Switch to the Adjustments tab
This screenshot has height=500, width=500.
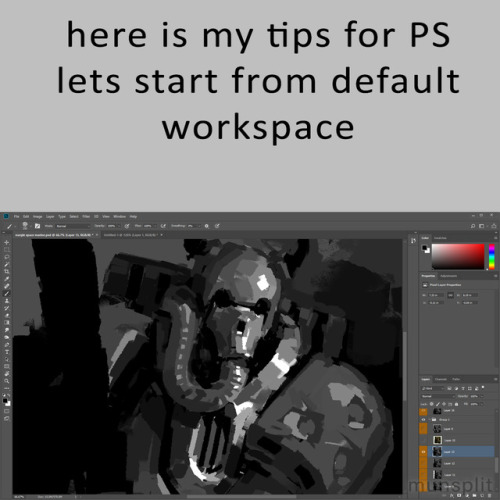[x=448, y=276]
